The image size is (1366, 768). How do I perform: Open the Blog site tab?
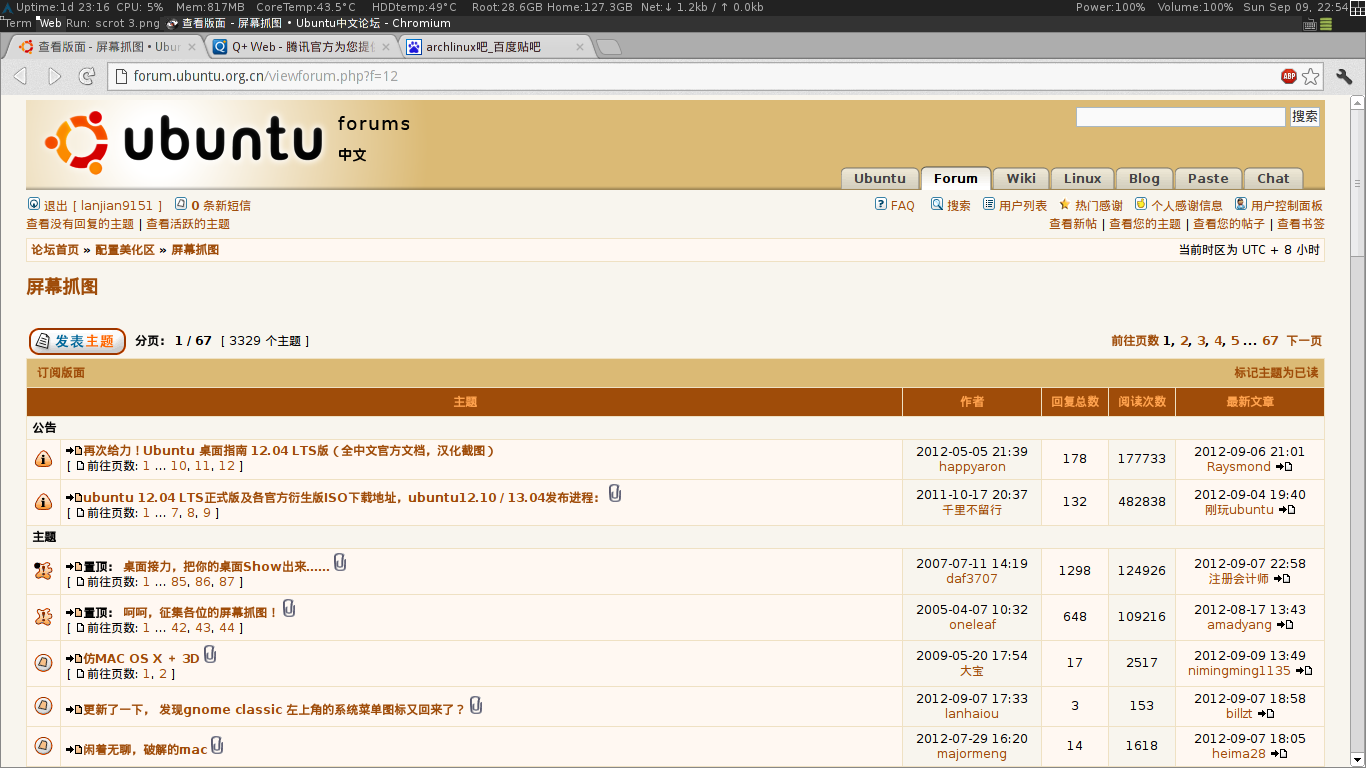pyautogui.click(x=1144, y=179)
